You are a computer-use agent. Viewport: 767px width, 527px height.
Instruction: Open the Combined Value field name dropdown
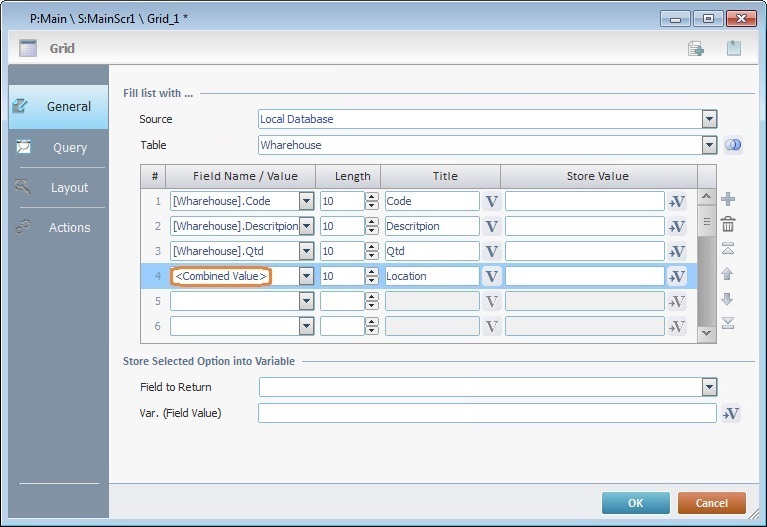coord(306,276)
